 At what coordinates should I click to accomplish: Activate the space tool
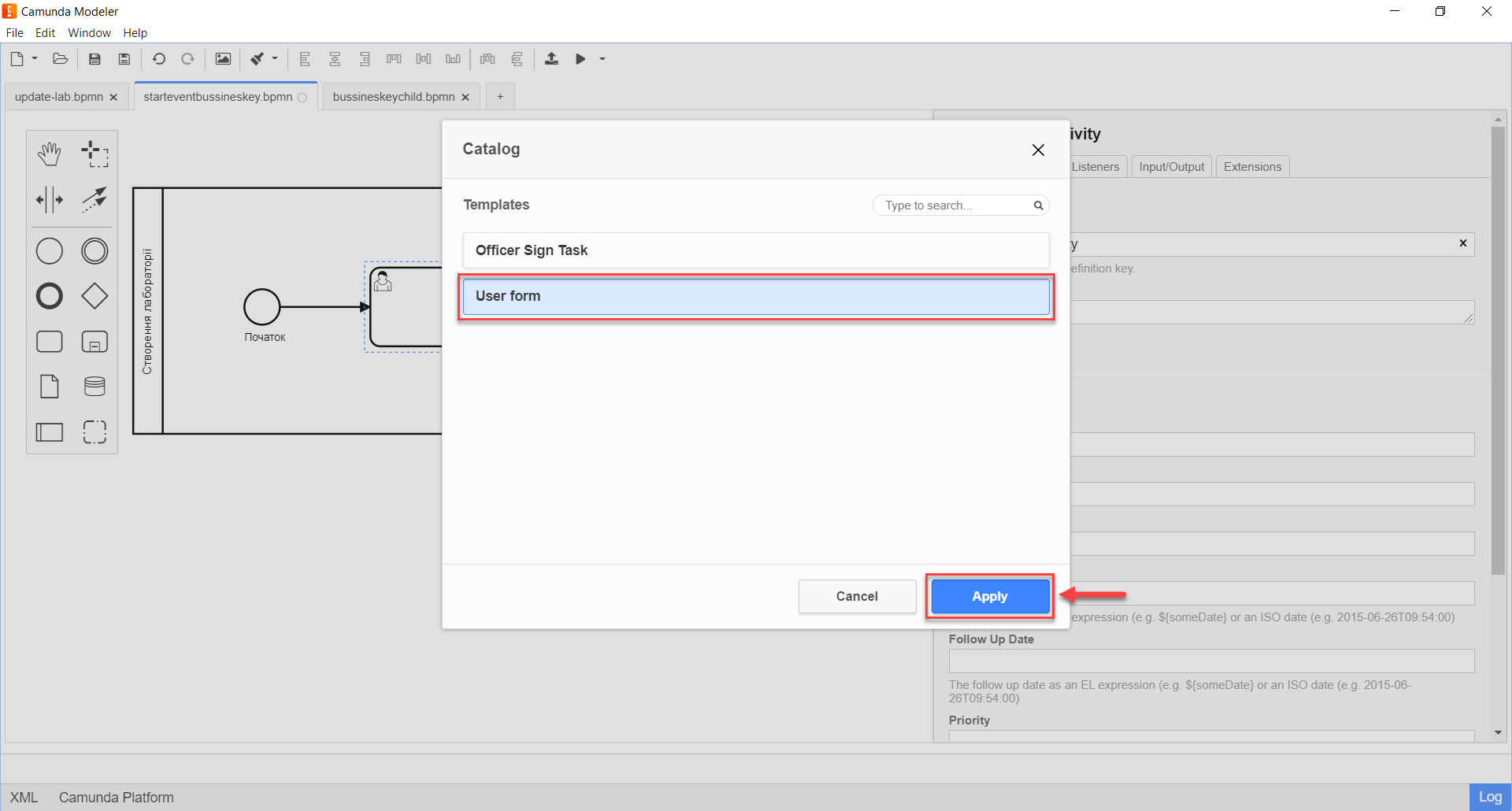tap(50, 200)
